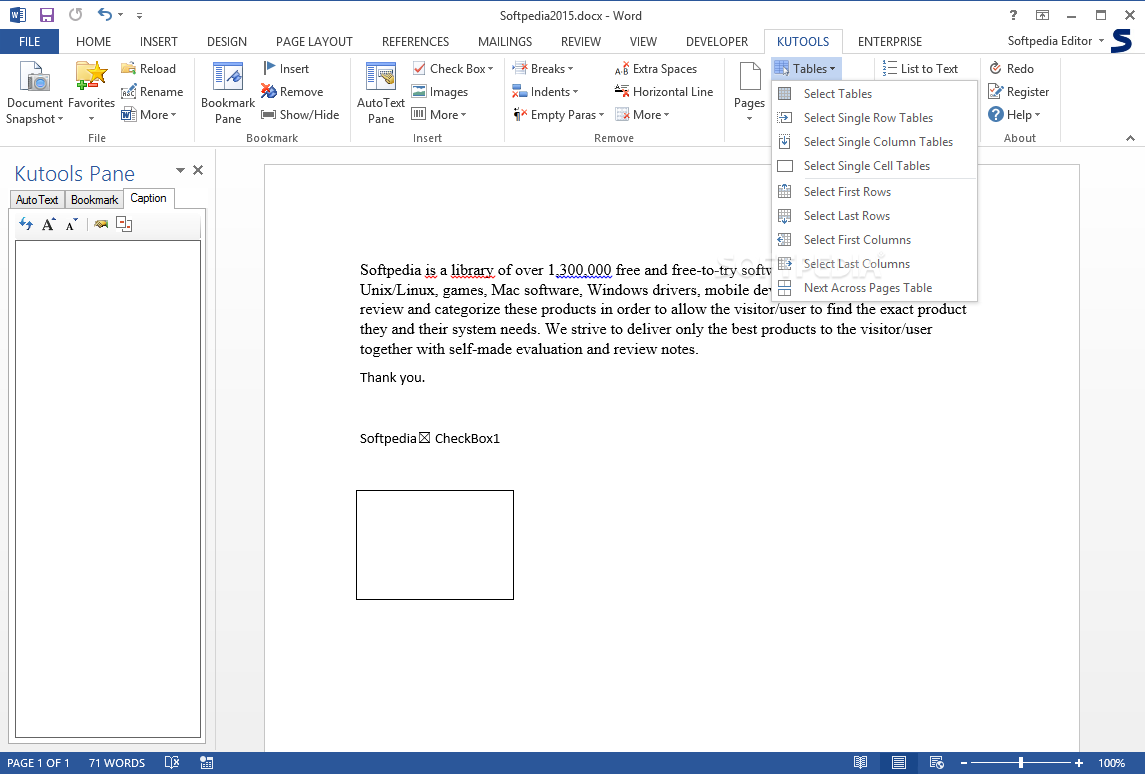This screenshot has height=774, width=1145.
Task: Click the macro recording status icon
Action: click(207, 763)
